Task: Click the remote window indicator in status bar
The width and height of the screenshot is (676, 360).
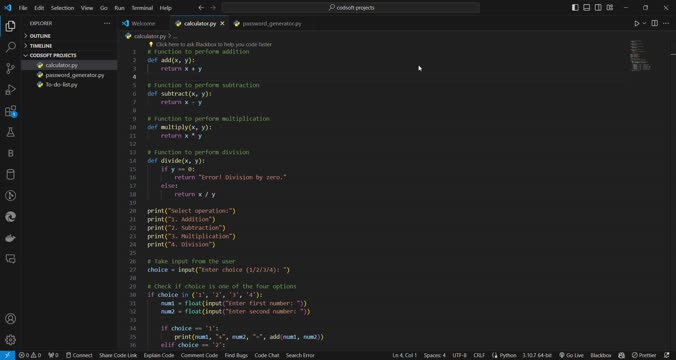Action: tap(7, 355)
